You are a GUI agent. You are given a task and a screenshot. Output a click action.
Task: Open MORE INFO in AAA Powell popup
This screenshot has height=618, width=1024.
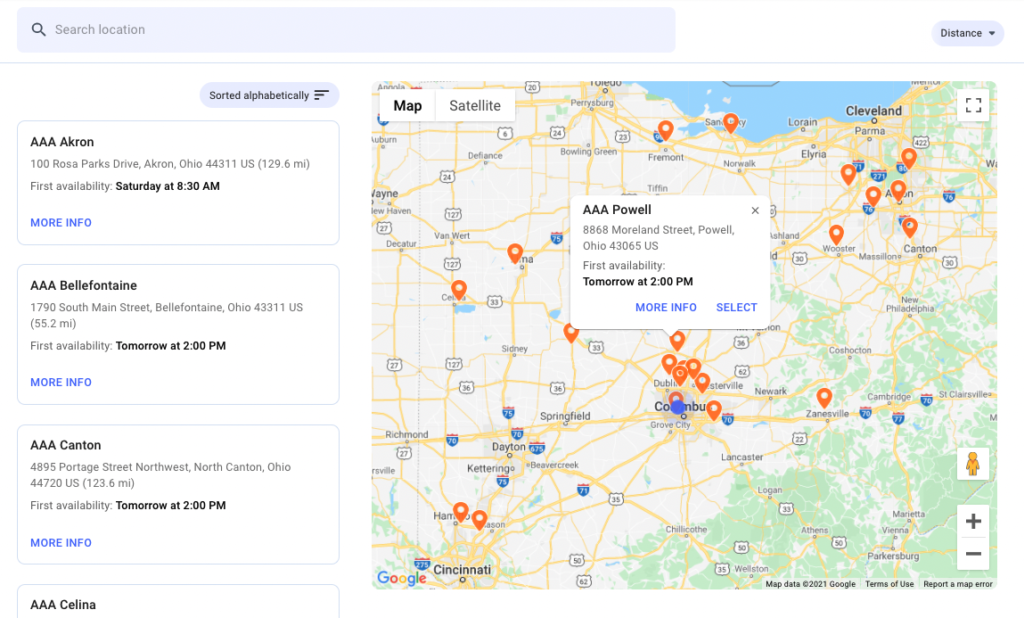[666, 307]
